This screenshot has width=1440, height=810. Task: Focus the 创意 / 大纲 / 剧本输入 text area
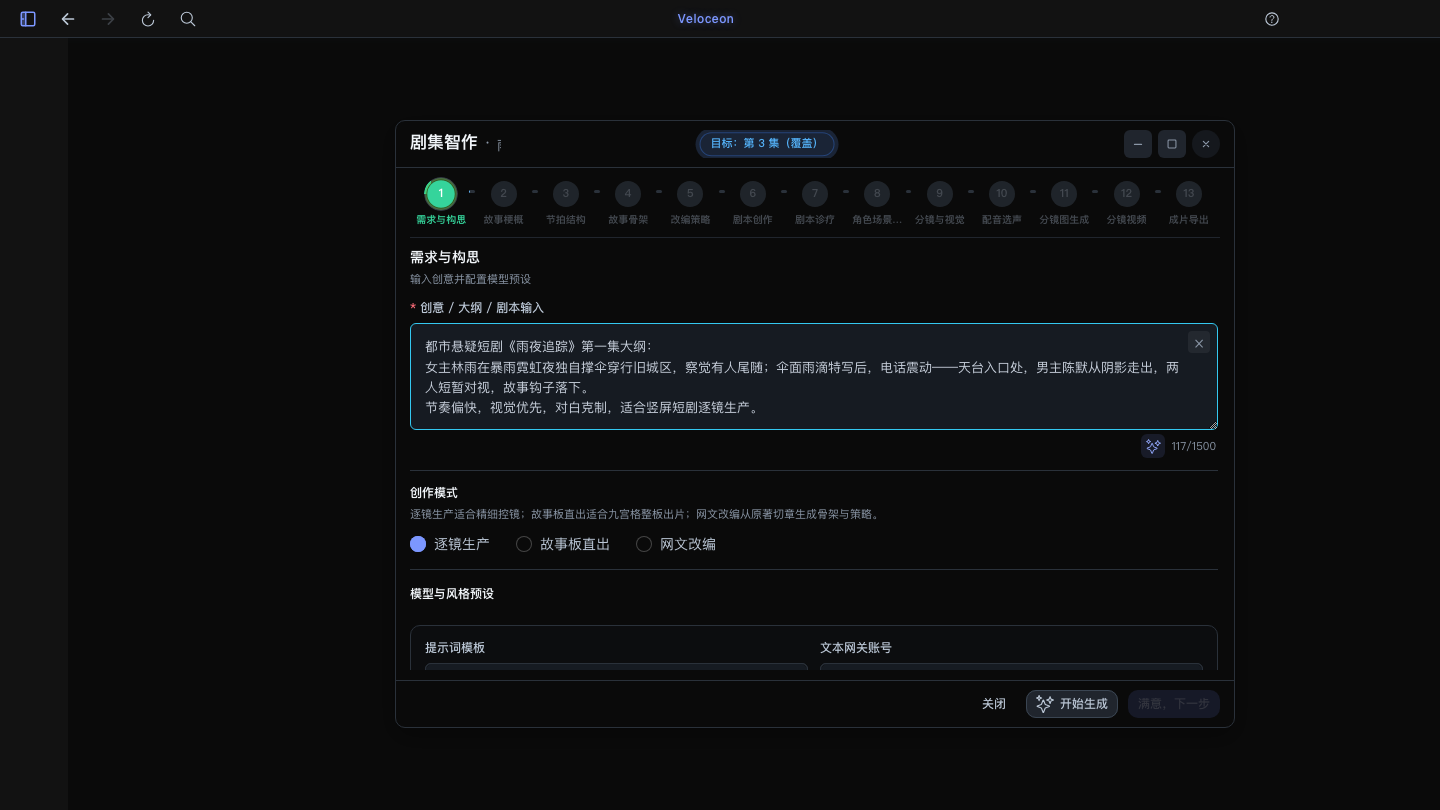(x=814, y=376)
